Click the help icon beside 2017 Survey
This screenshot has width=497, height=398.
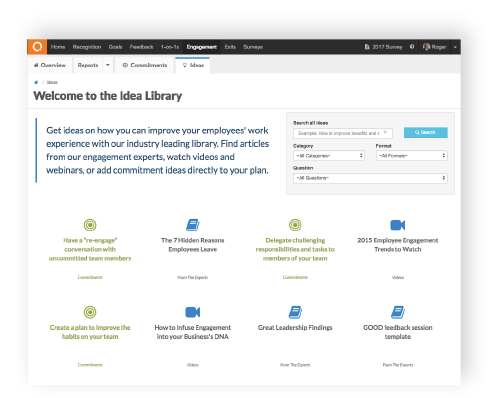(412, 47)
